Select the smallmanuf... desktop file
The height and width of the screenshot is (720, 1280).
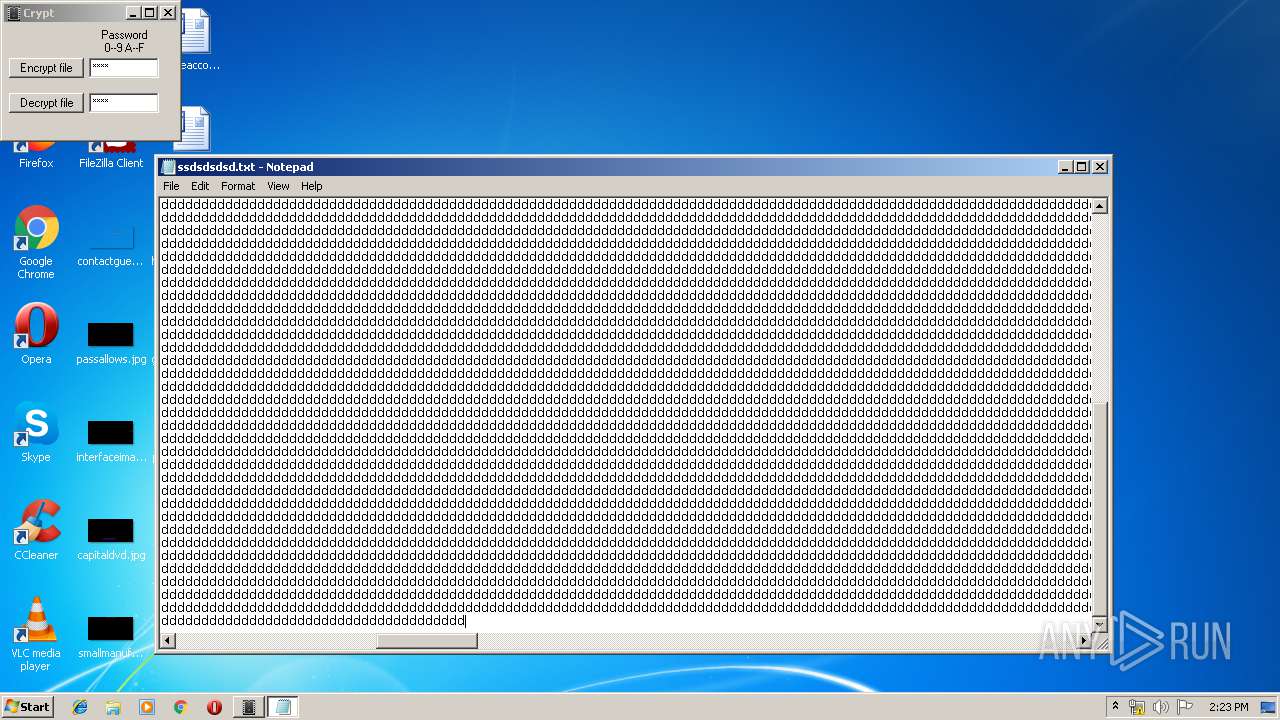point(111,636)
